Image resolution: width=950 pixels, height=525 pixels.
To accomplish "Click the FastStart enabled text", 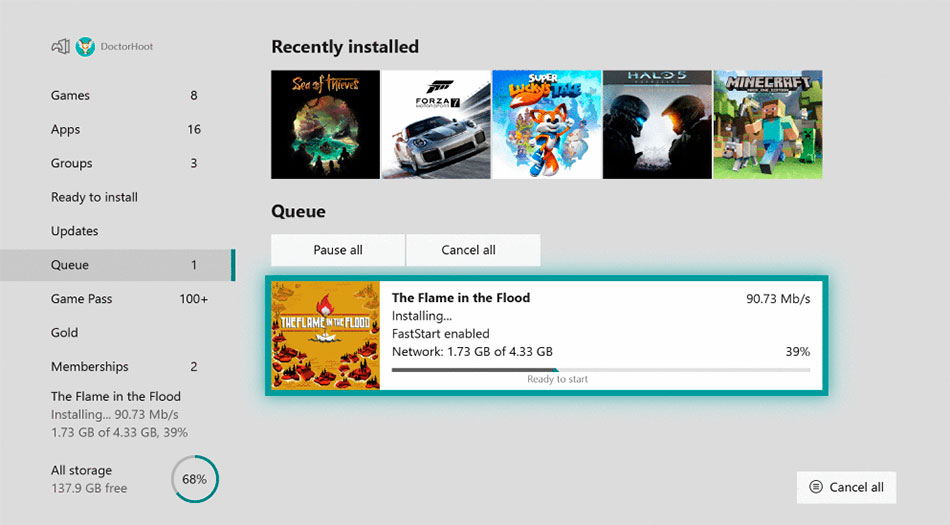I will point(440,334).
